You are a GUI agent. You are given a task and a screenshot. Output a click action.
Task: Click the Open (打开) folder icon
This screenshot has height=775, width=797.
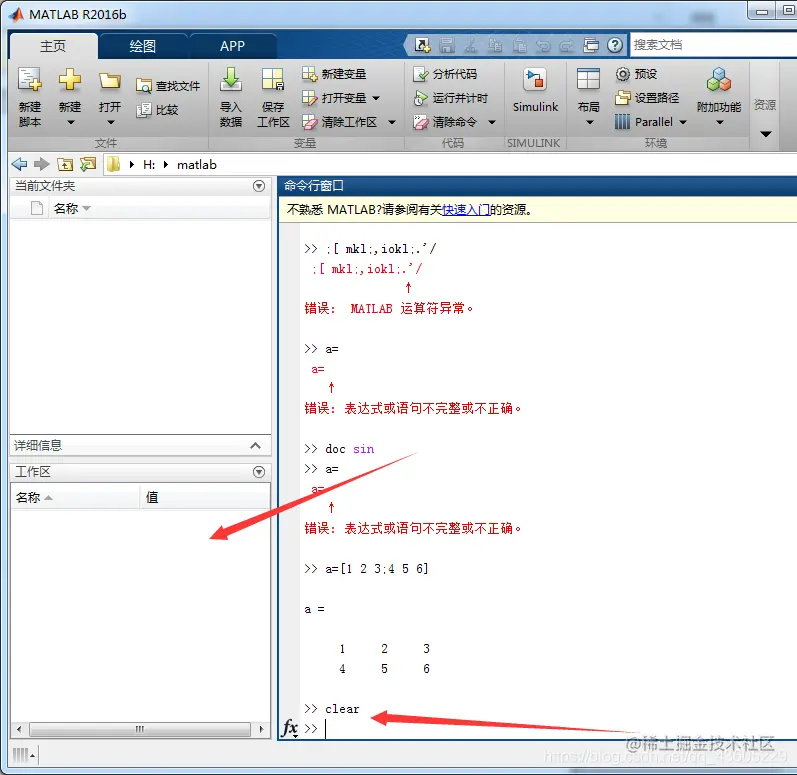pos(110,80)
